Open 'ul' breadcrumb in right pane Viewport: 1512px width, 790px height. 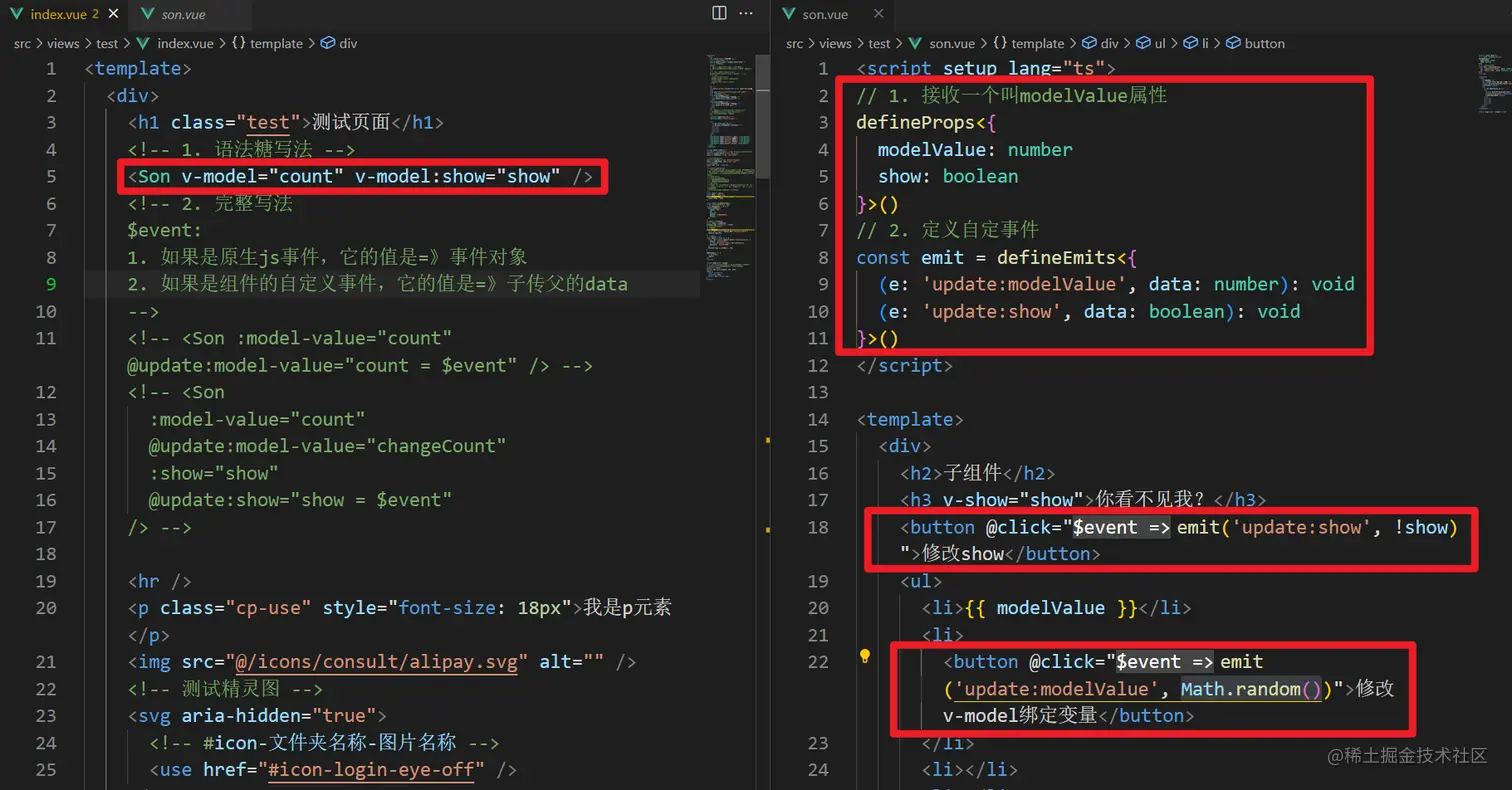pos(1152,43)
